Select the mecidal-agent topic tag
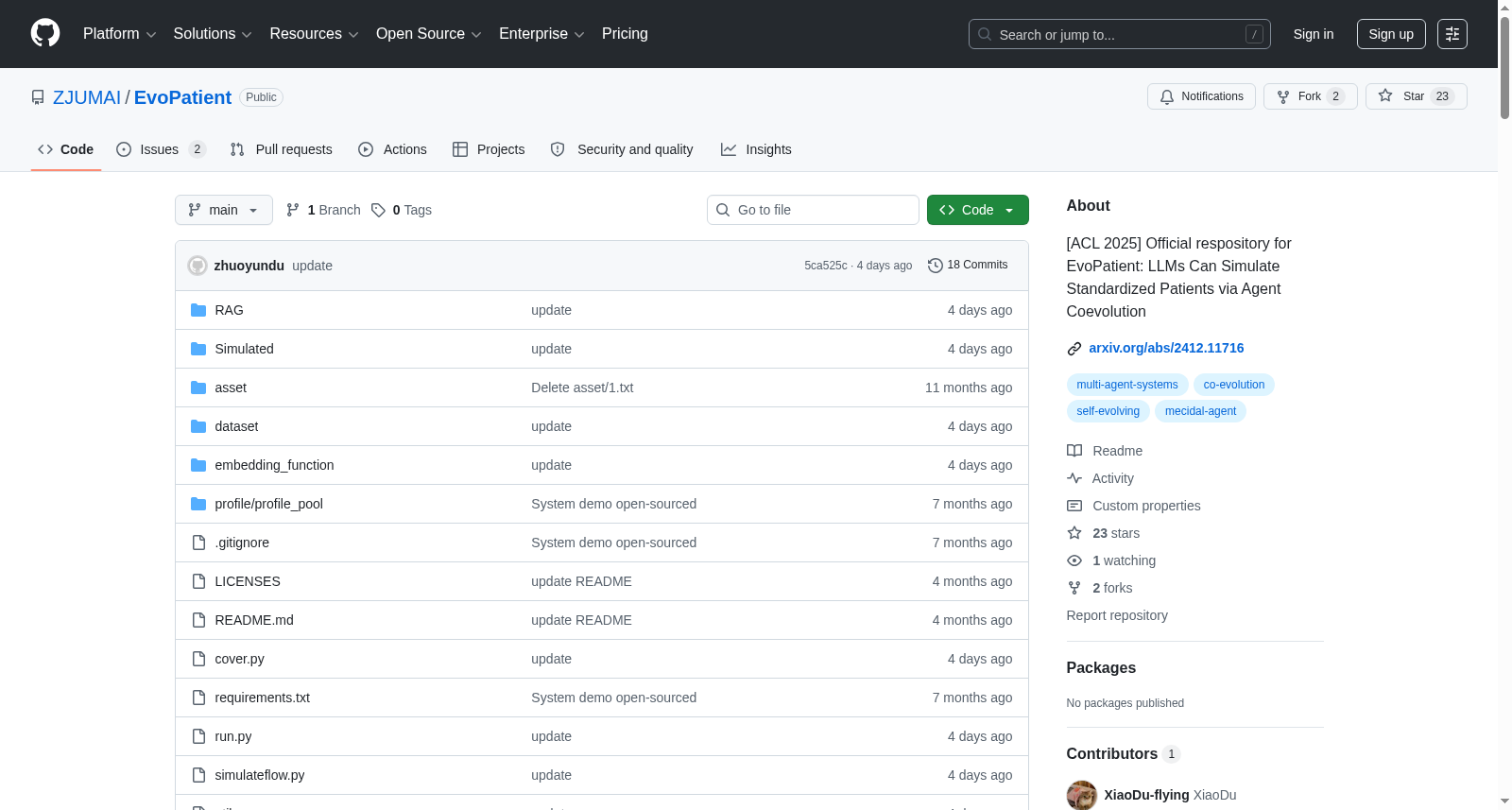The height and width of the screenshot is (810, 1512). coord(1201,411)
